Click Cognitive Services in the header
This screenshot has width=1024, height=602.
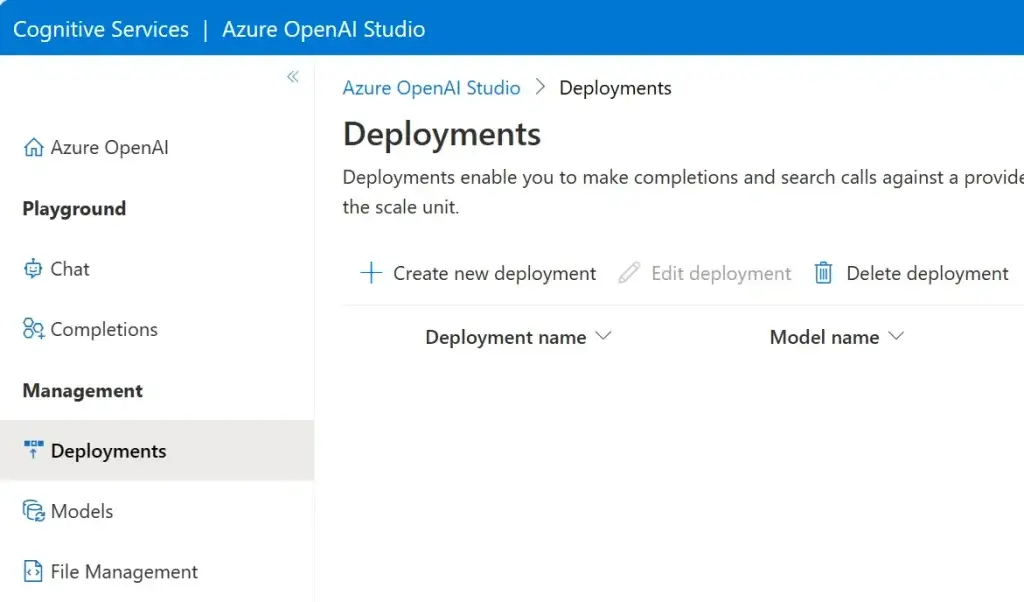pos(101,29)
